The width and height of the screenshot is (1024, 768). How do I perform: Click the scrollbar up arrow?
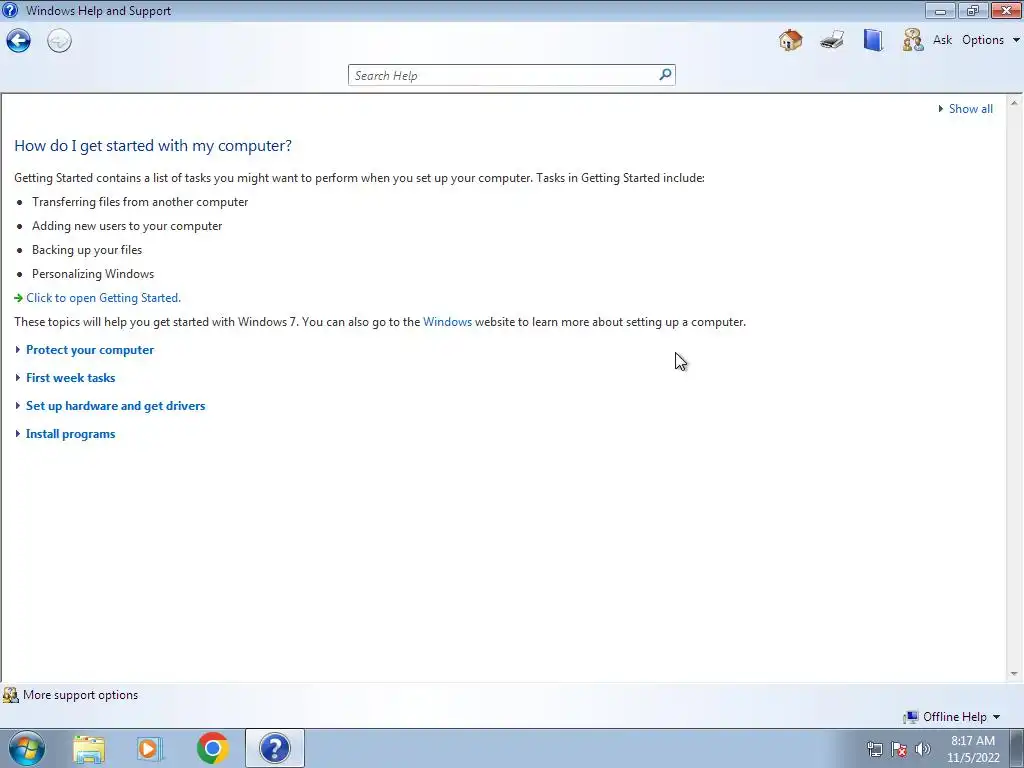pos(1014,103)
